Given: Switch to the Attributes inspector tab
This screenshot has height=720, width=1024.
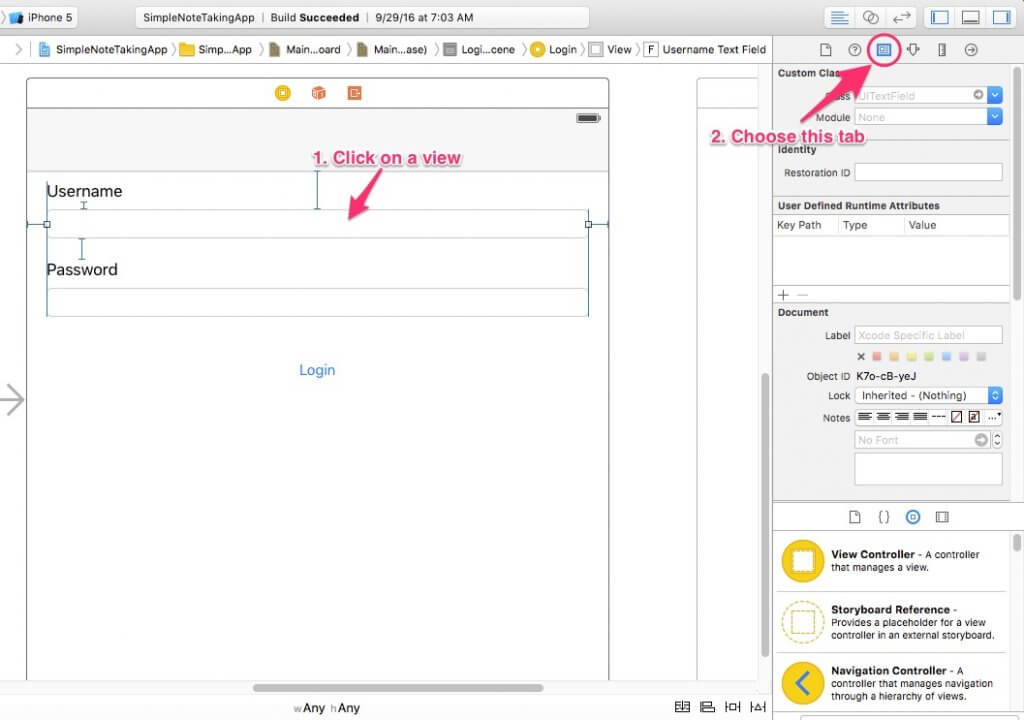Looking at the screenshot, I should click(913, 49).
